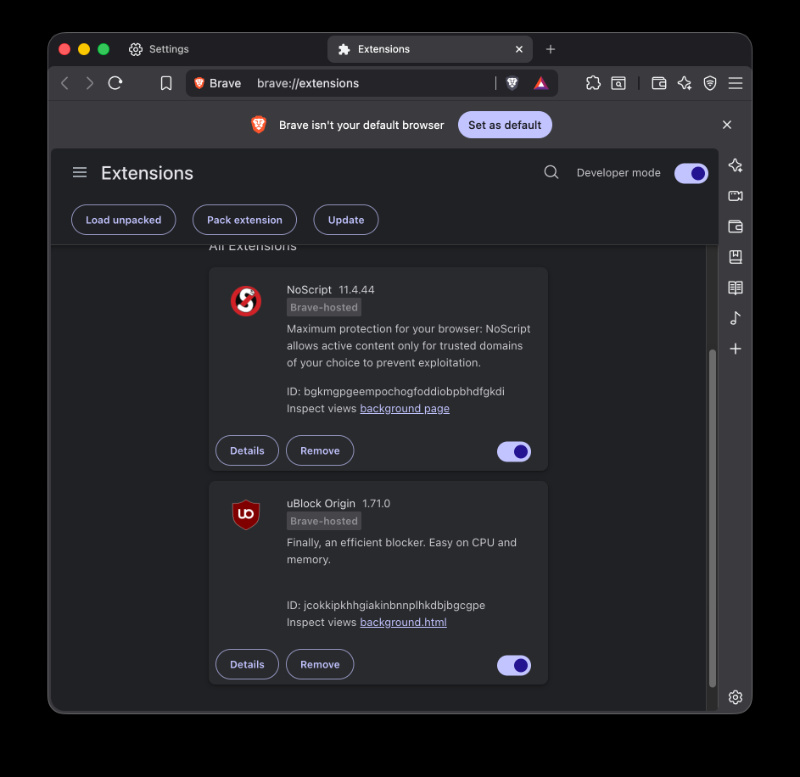This screenshot has height=777, width=800.
Task: Open Bookmarks panel in sidebar
Action: click(735, 257)
